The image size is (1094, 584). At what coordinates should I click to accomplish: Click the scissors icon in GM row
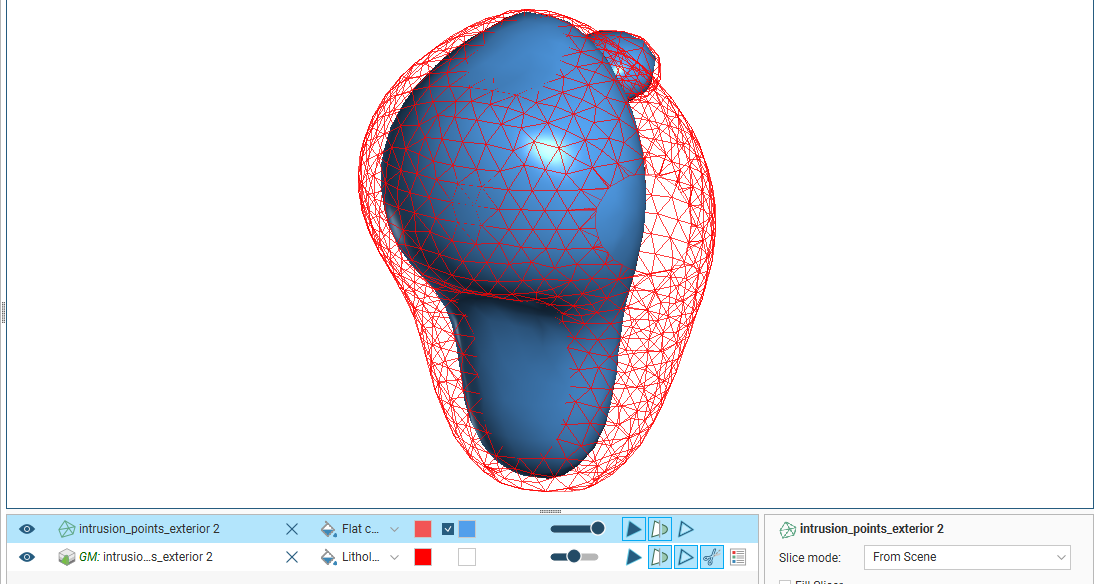pos(712,557)
